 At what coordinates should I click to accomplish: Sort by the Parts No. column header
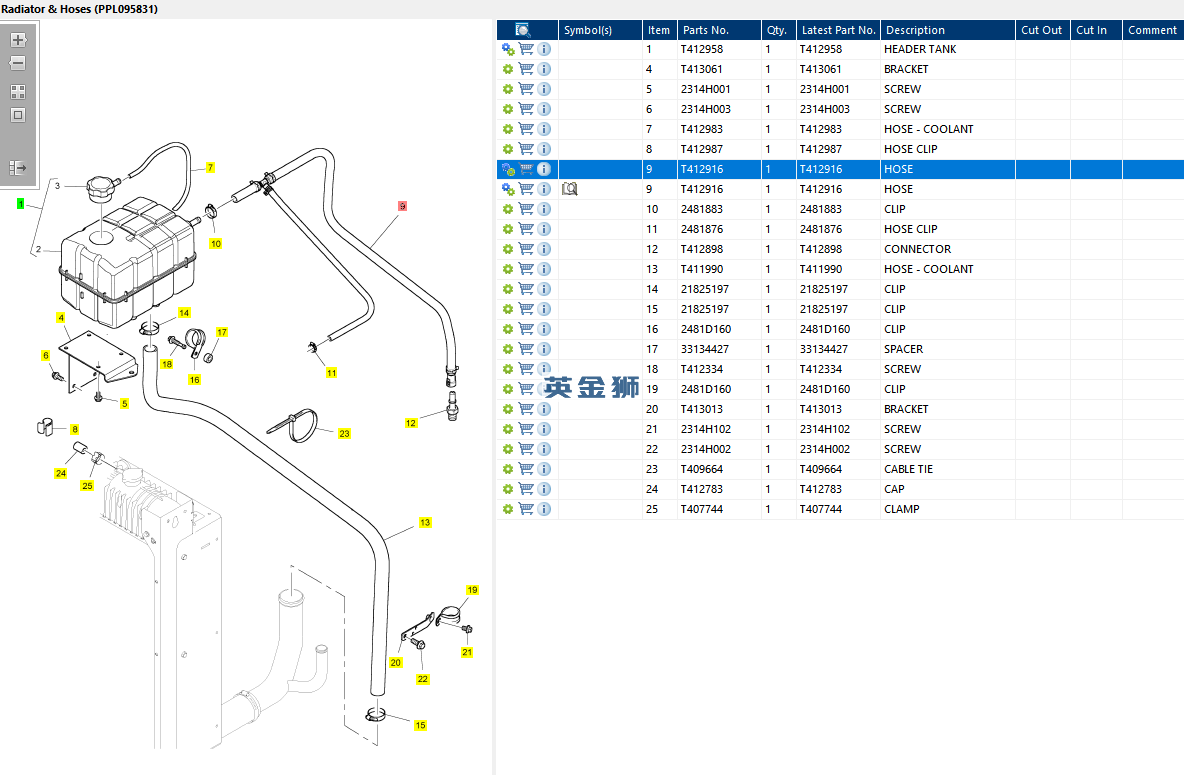[706, 30]
